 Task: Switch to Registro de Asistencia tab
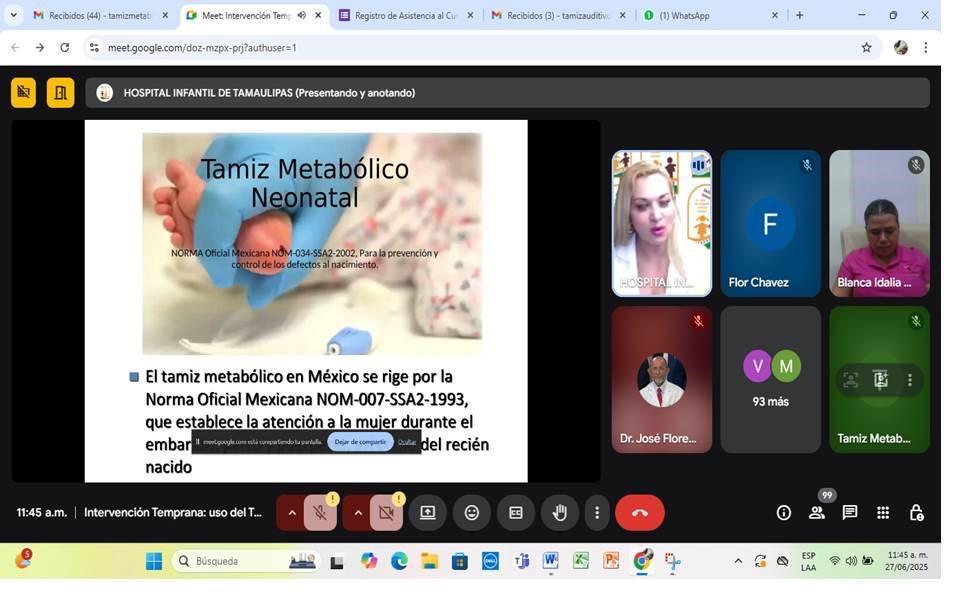[405, 16]
